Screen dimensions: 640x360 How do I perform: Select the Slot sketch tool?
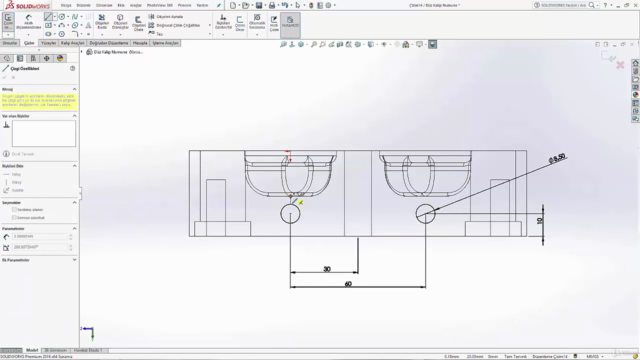pos(48,34)
